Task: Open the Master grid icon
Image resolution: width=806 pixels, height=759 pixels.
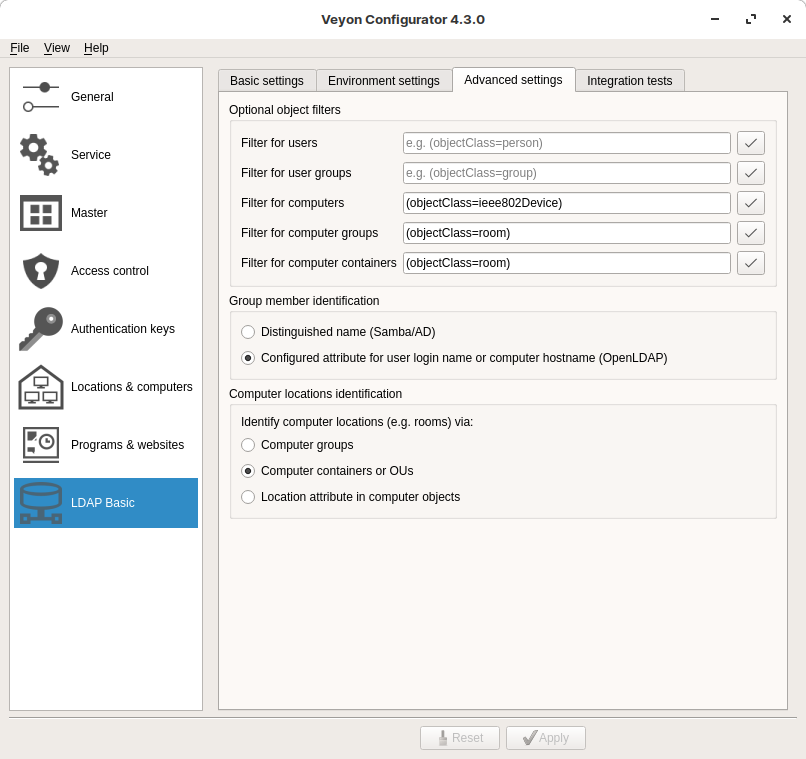Action: tap(41, 213)
